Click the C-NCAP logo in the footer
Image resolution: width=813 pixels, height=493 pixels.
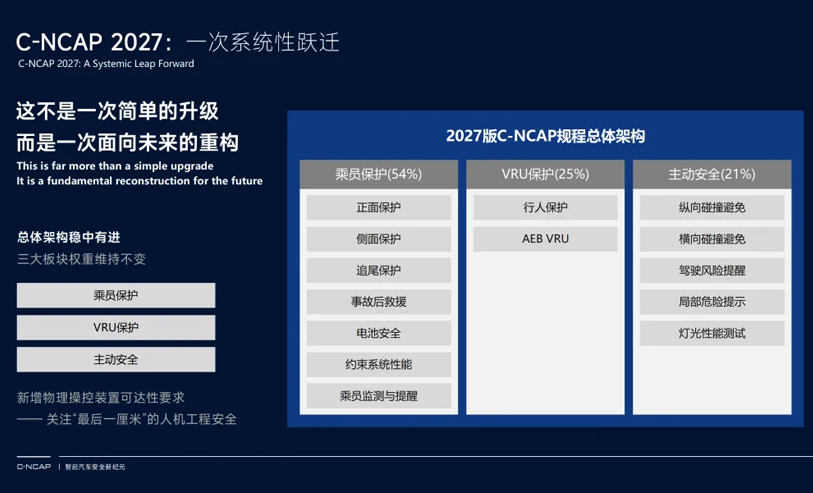coord(34,467)
